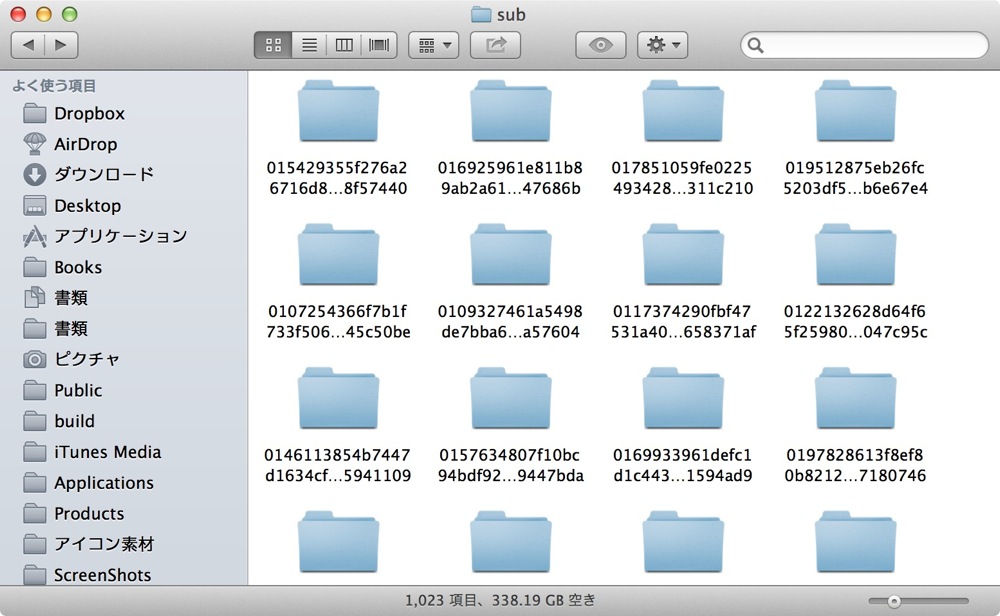Viewport: 1000px width, 616px height.
Task: Select folder icon above 0107254366f7b1f
Action: (339, 254)
